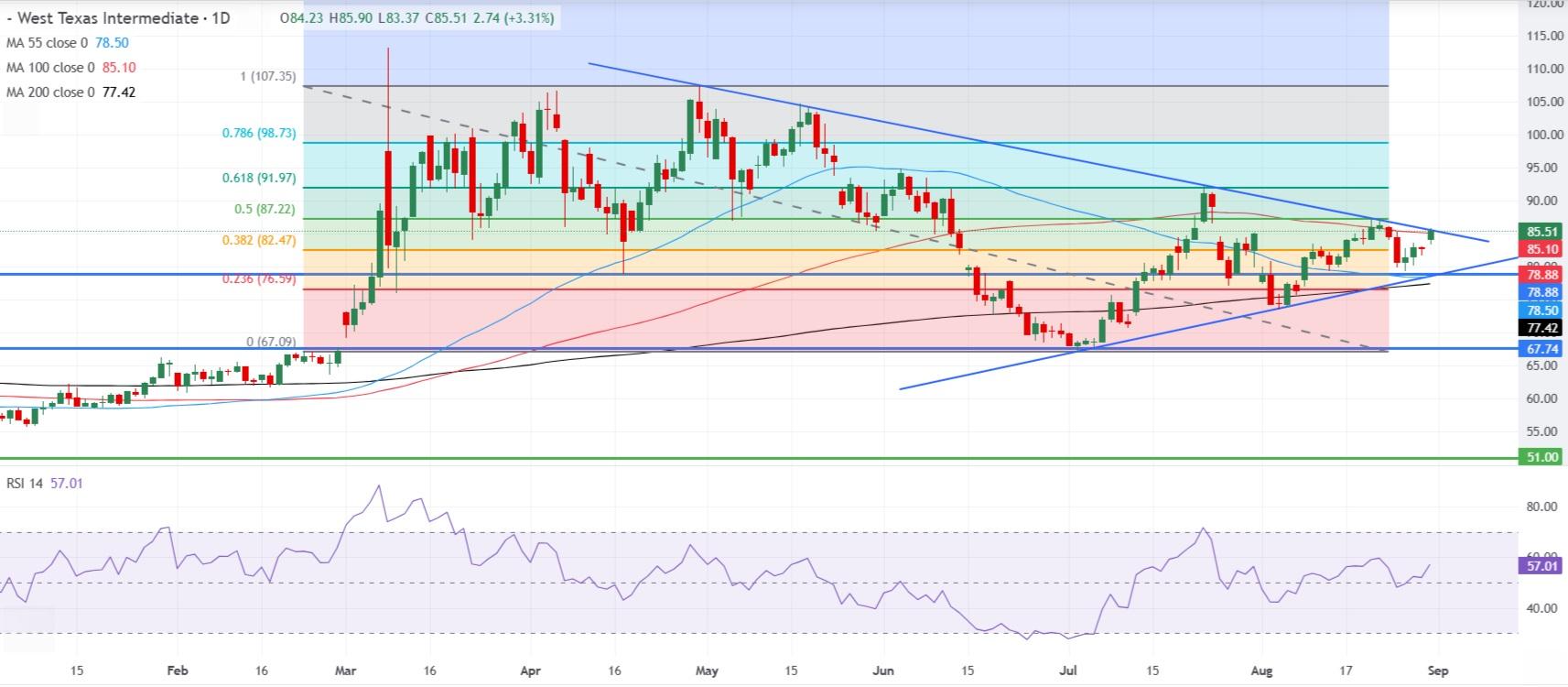
Task: Click the 105.00 price axis tick
Action: pos(1543,102)
